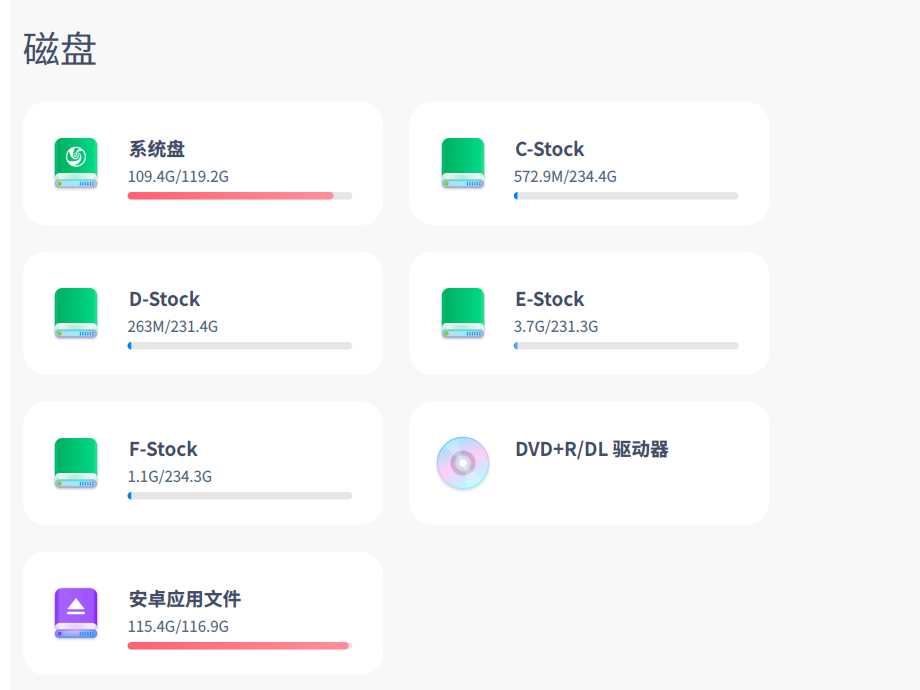Click the 109.4G/119.2G capacity text
Viewport: 920px width, 690px height.
pyautogui.click(x=178, y=177)
